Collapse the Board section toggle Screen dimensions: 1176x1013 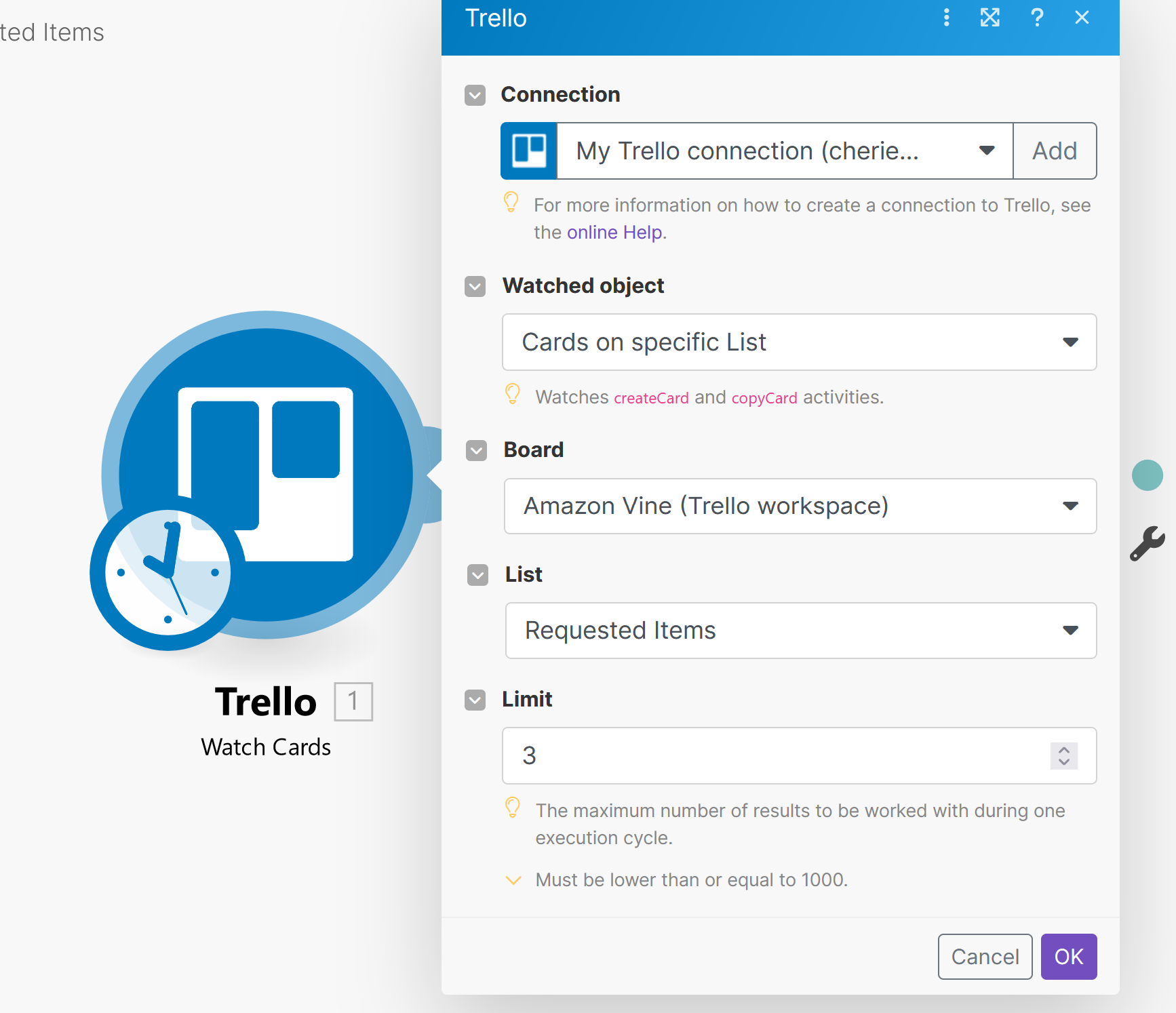pos(477,450)
